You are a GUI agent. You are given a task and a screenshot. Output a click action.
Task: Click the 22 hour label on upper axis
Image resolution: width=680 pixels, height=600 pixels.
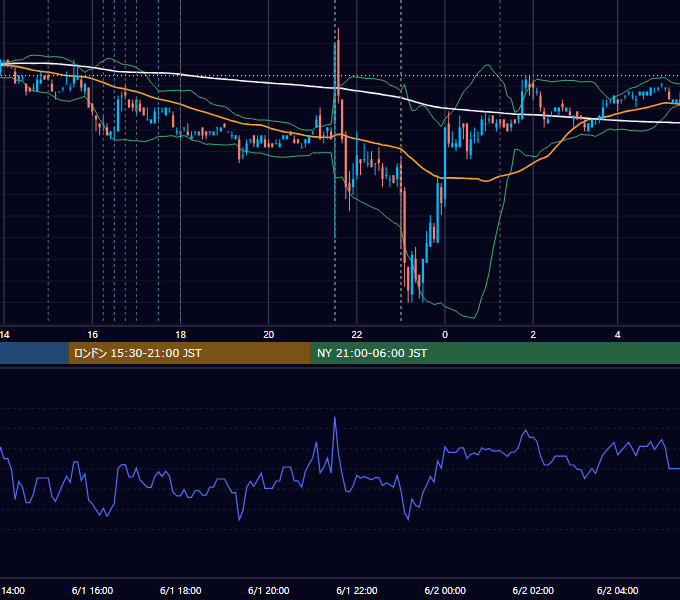click(x=356, y=335)
